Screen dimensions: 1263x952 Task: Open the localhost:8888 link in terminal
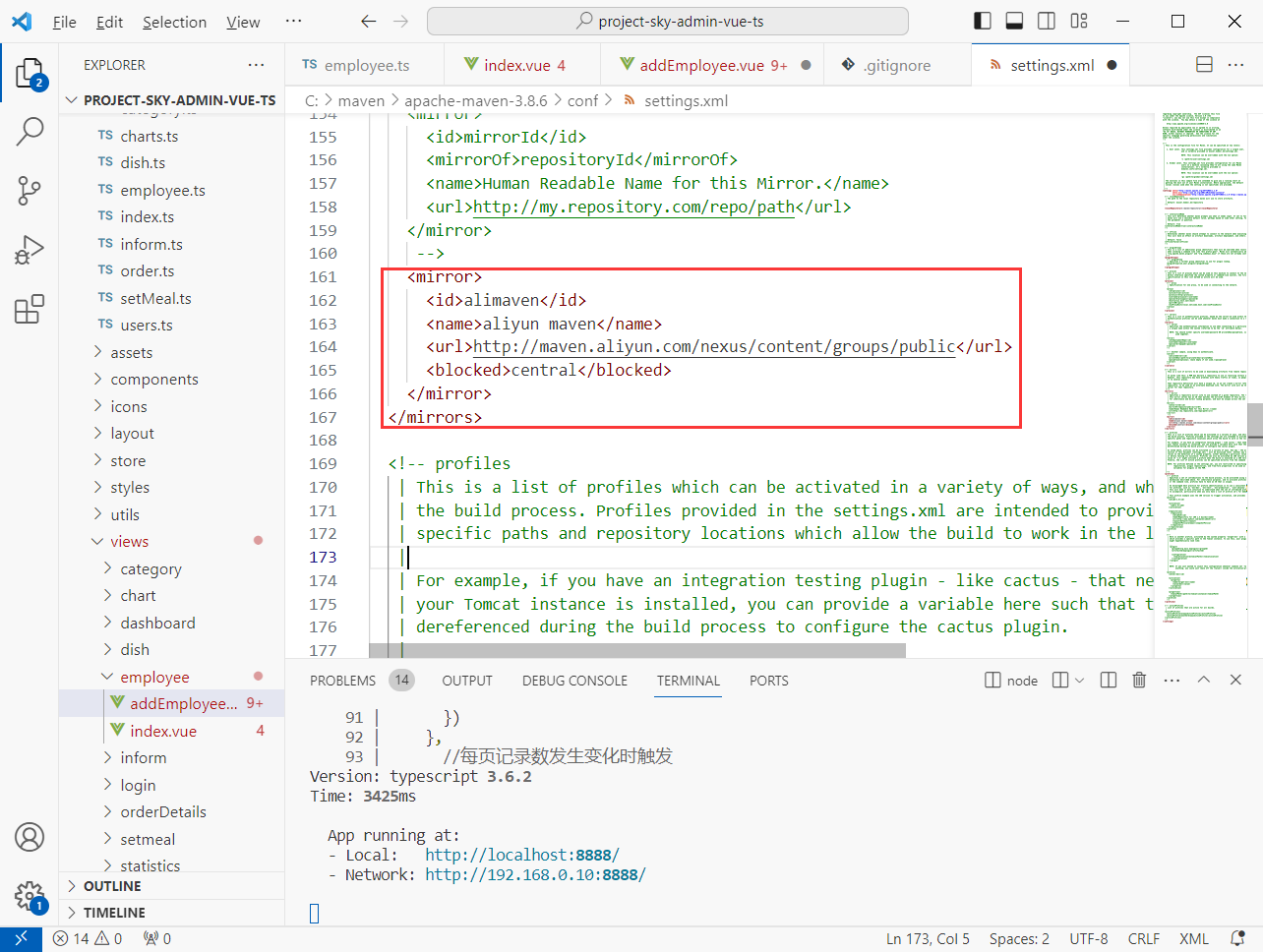pyautogui.click(x=522, y=855)
